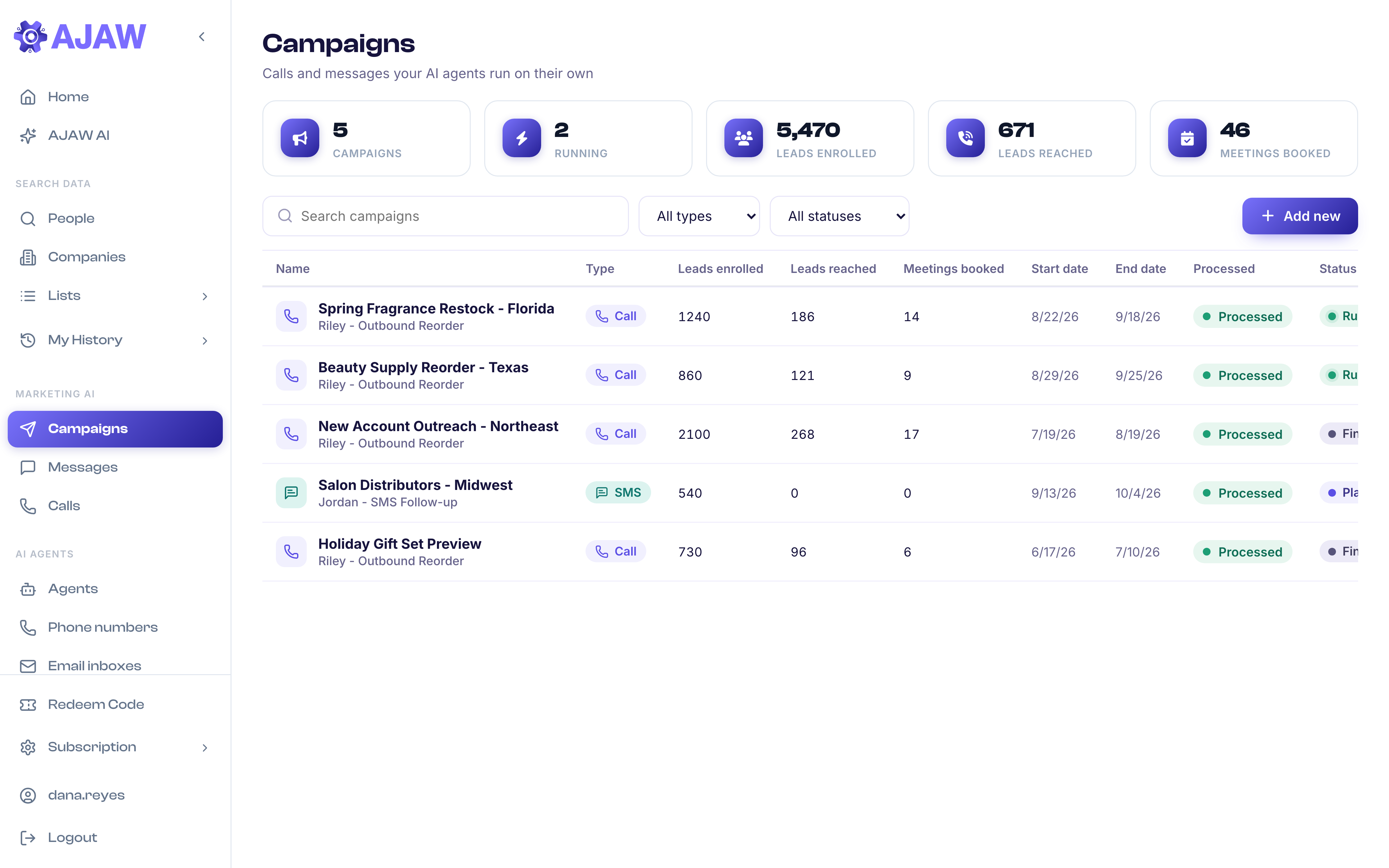Image resolution: width=1389 pixels, height=868 pixels.
Task: Open New Account Outreach - Northeast campaign
Action: [439, 426]
